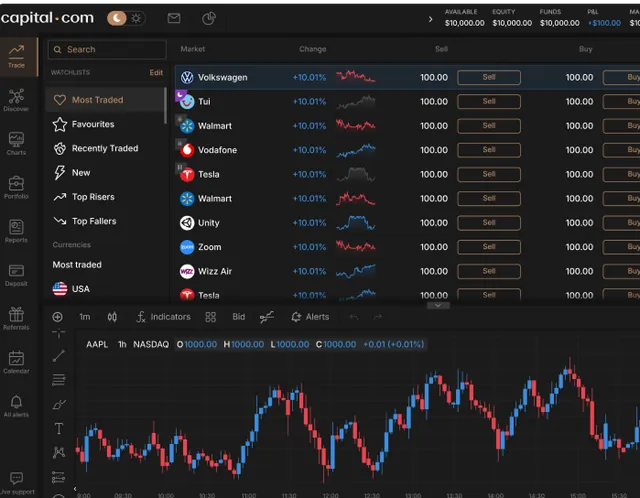The height and width of the screenshot is (498, 640).
Task: Click Sell button for Wizz Air
Action: click(489, 271)
